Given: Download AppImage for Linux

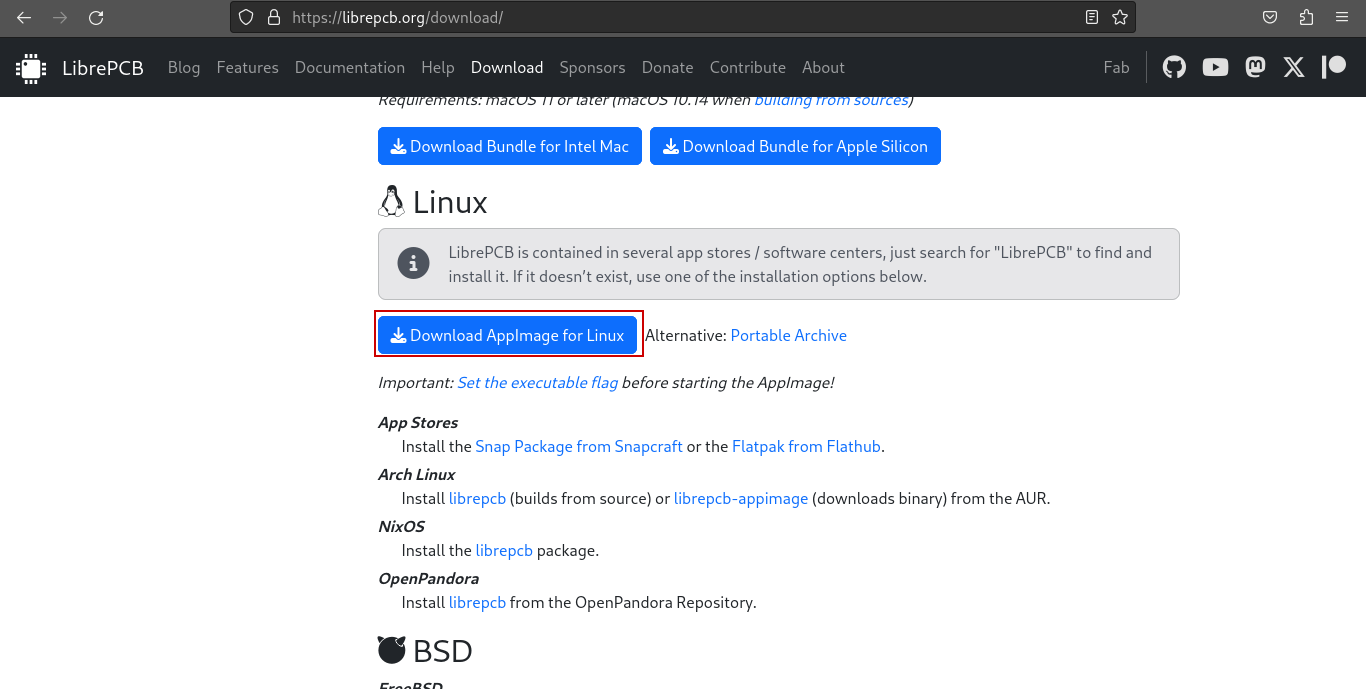Looking at the screenshot, I should click(x=507, y=335).
